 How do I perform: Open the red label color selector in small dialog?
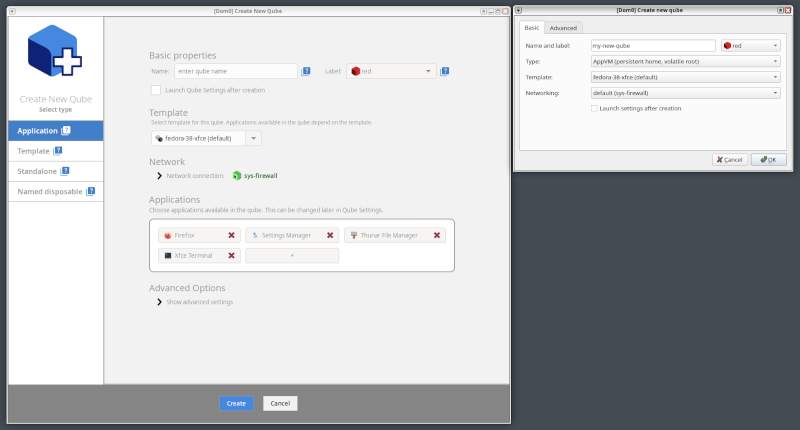pyautogui.click(x=750, y=45)
